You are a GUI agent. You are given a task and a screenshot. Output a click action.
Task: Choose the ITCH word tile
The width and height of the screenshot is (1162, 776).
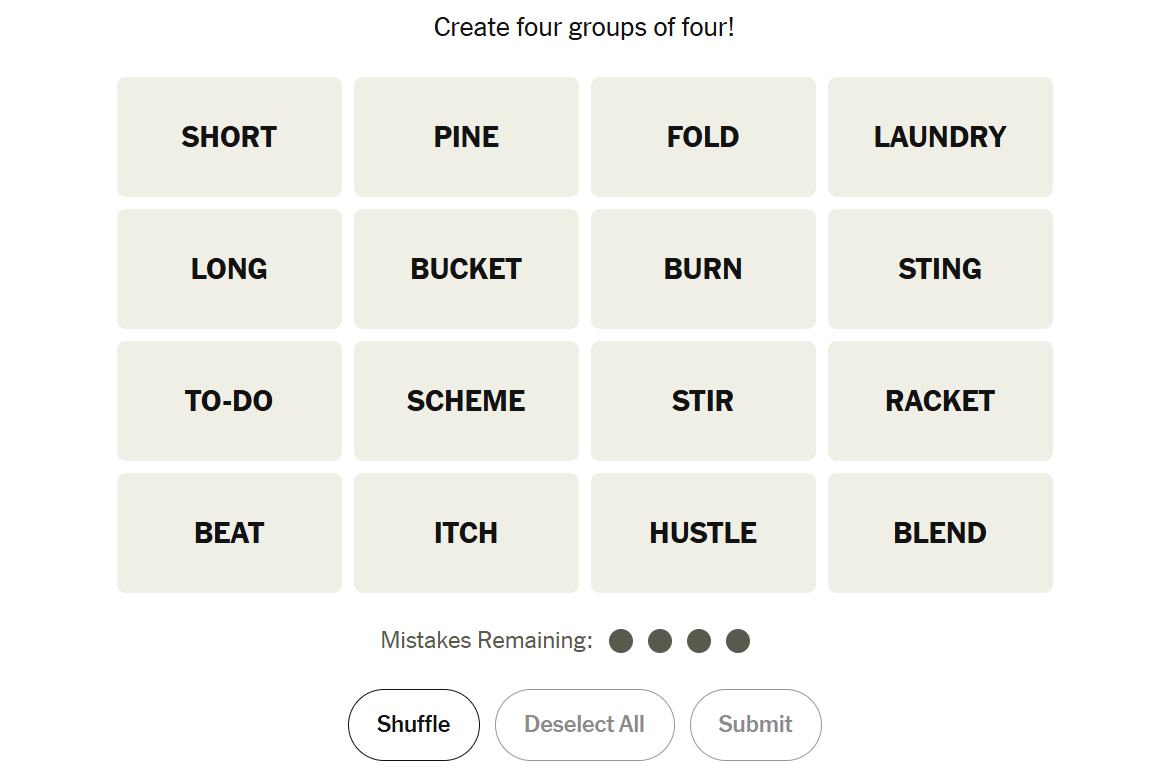tap(466, 533)
